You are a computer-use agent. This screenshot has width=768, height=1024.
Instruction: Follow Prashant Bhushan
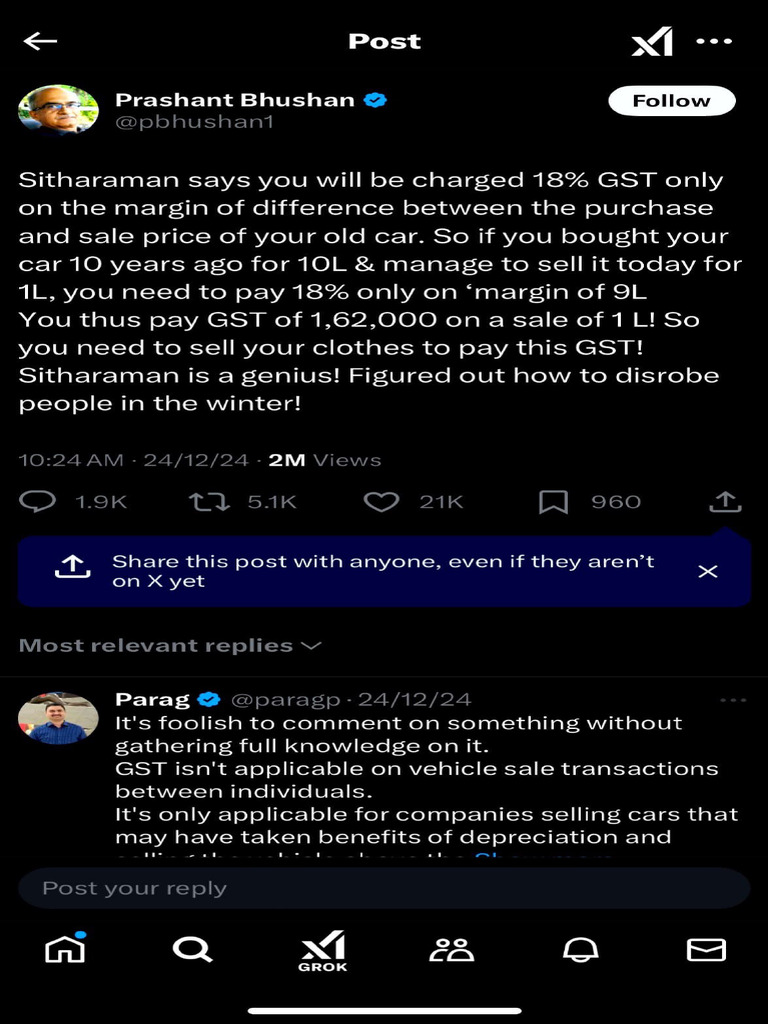pyautogui.click(x=671, y=101)
